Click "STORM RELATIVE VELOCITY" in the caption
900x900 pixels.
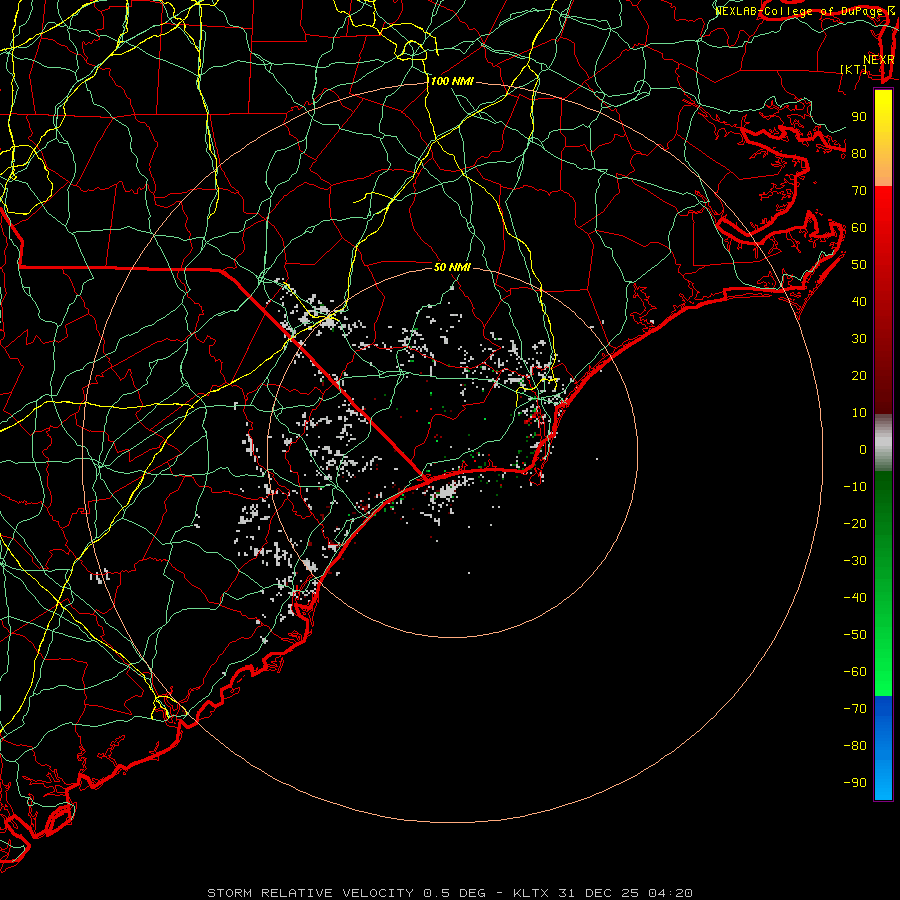pos(310,893)
